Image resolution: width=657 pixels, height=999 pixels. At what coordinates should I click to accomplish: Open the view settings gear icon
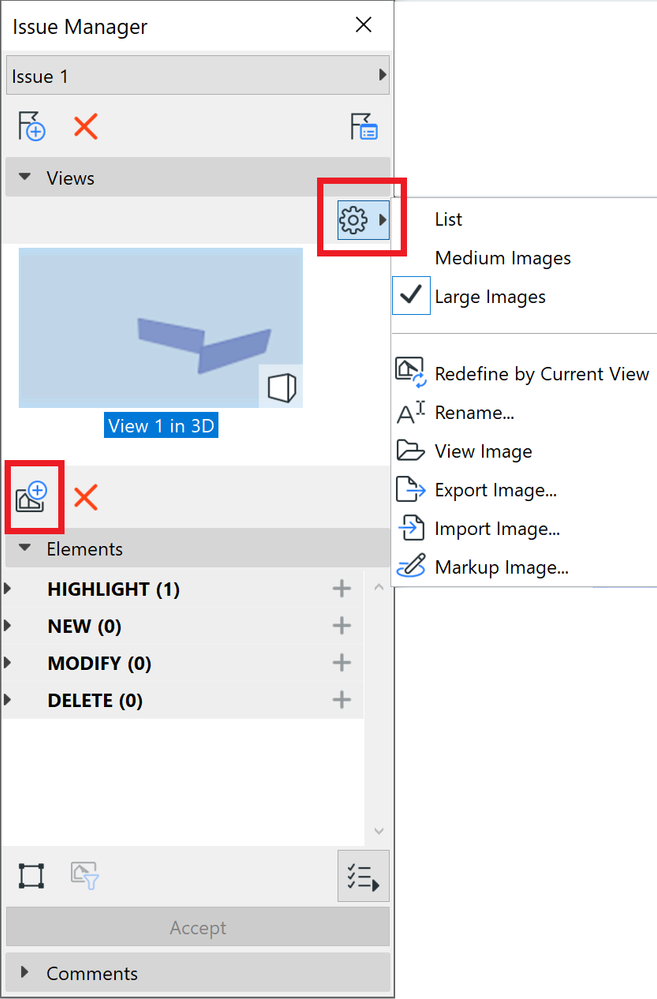pos(354,220)
